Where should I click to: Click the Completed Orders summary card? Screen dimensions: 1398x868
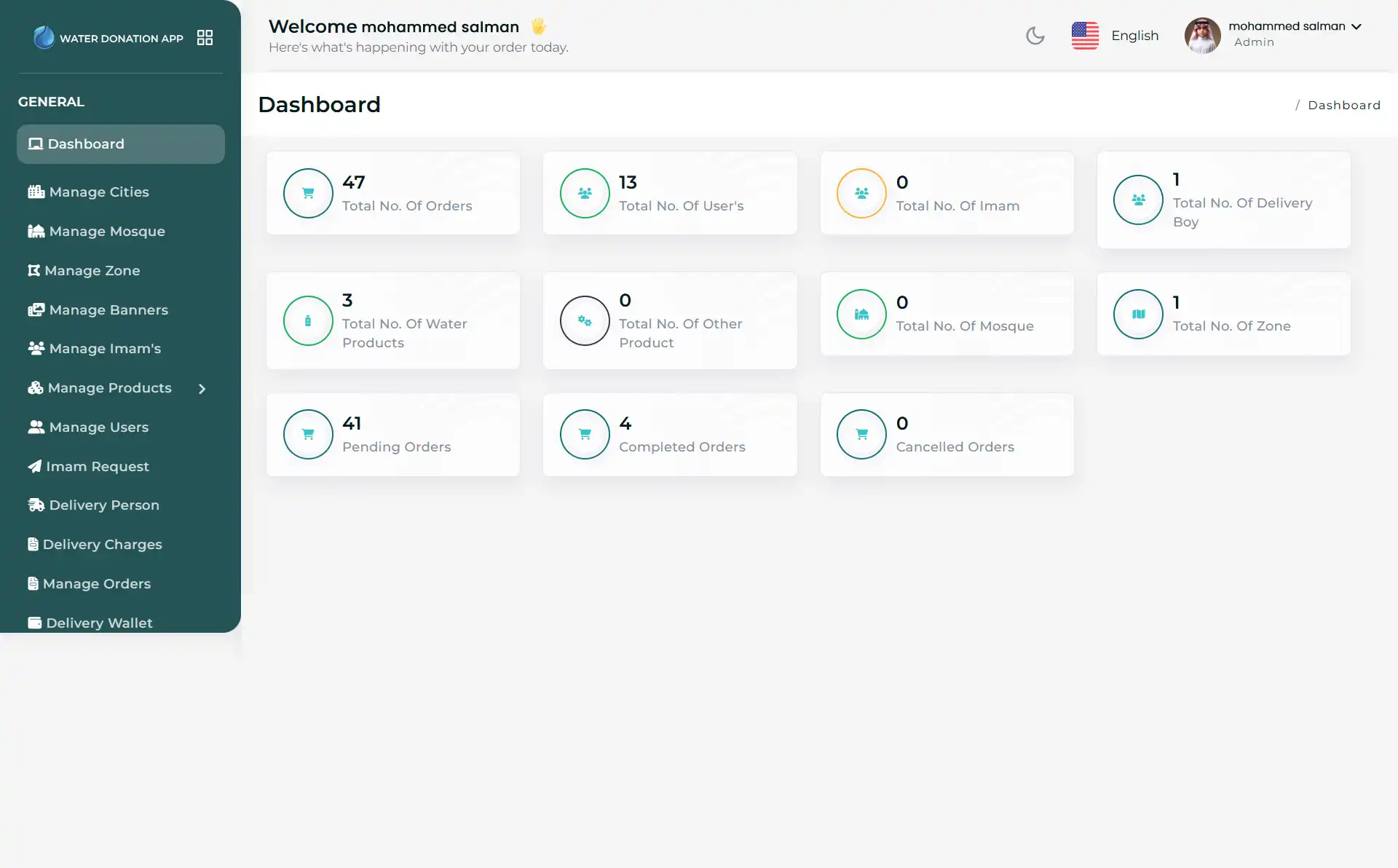tap(668, 435)
